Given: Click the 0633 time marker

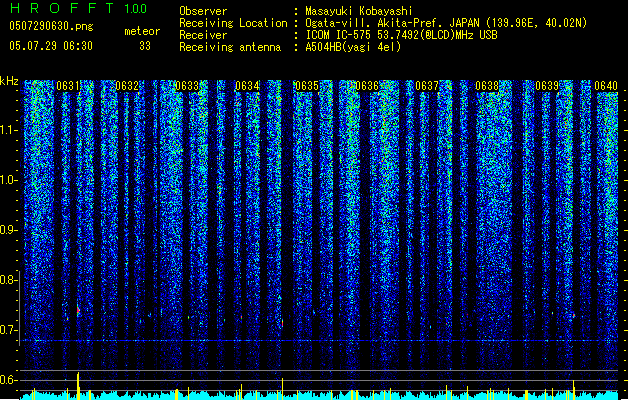Looking at the screenshot, I should [x=187, y=86].
